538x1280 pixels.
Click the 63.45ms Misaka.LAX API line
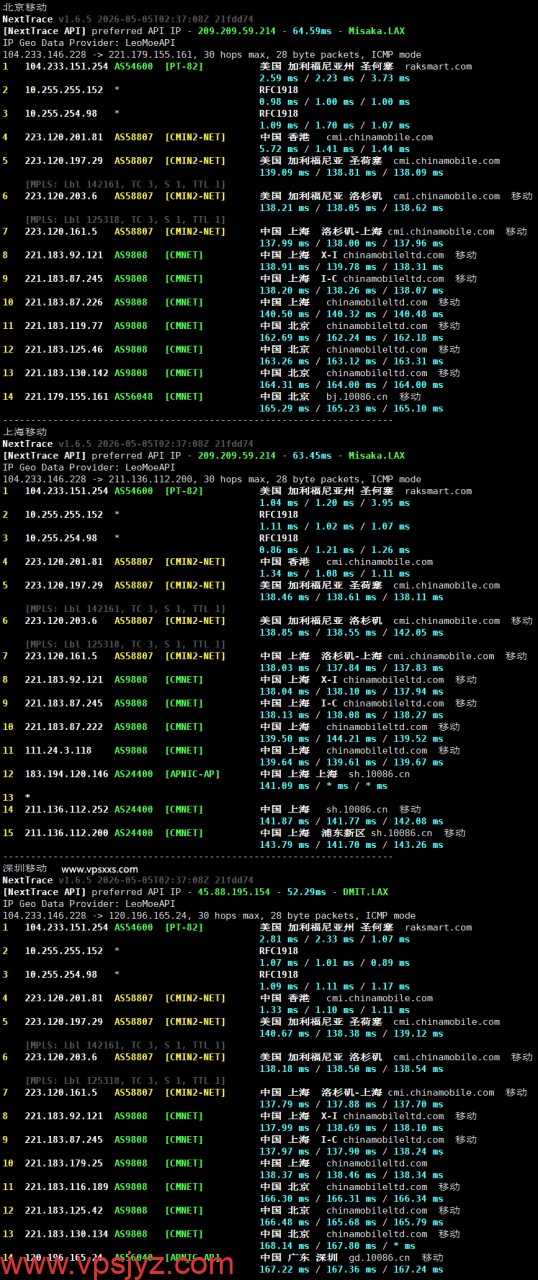coord(204,455)
